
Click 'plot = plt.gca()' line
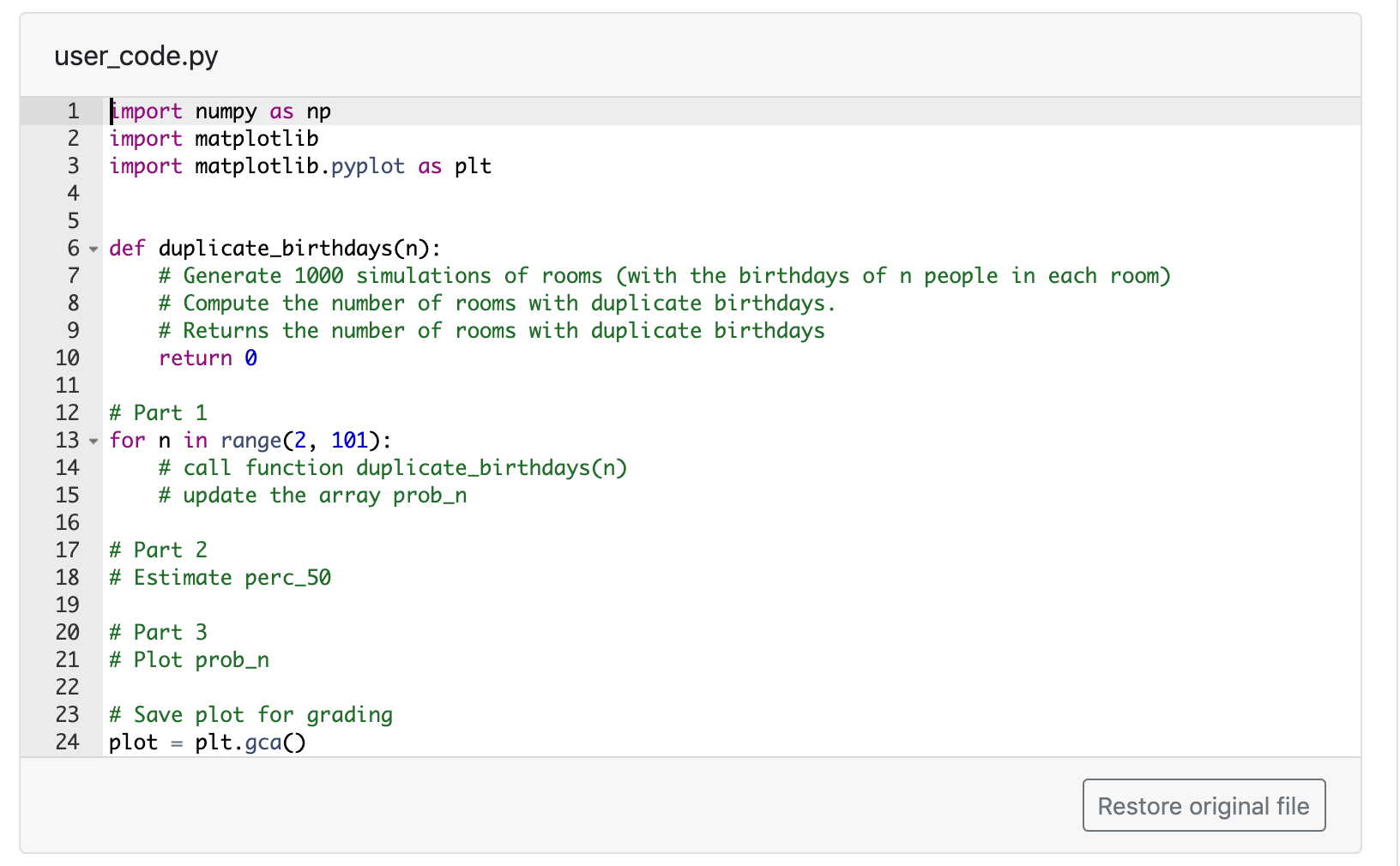(x=208, y=743)
